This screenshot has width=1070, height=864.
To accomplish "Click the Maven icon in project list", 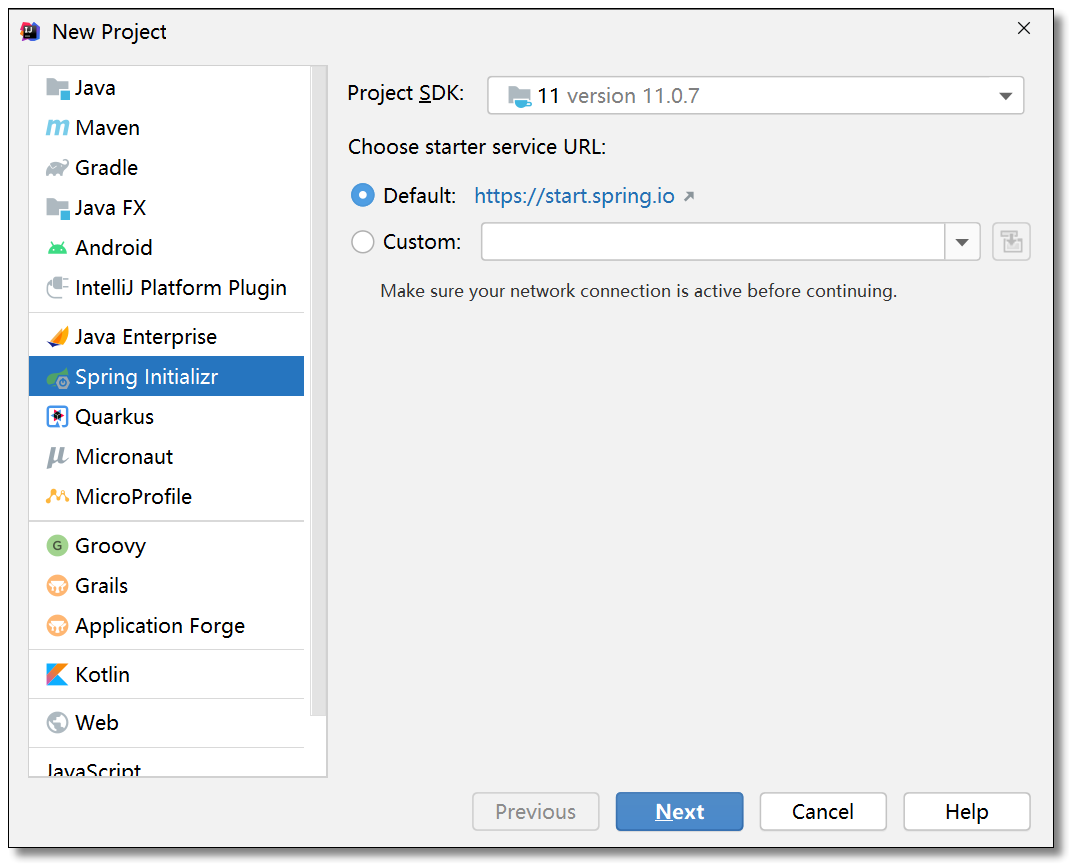I will click(x=58, y=128).
